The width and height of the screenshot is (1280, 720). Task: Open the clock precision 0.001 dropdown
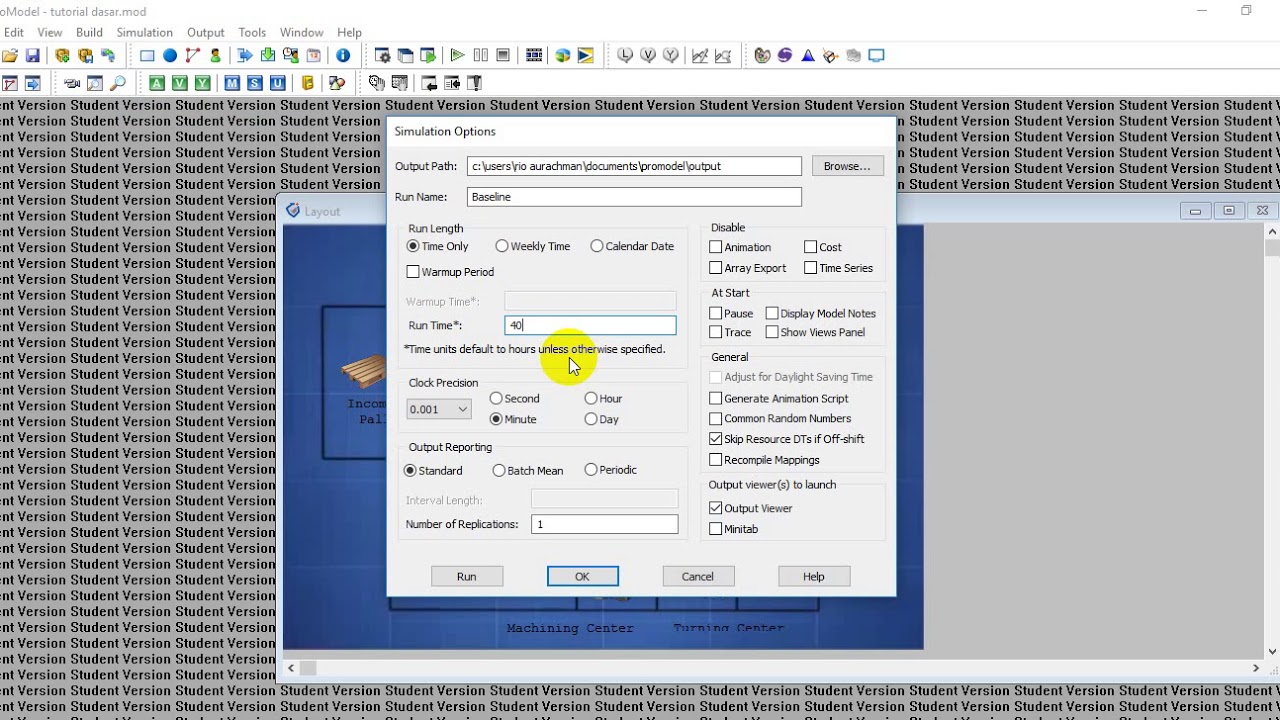tap(439, 409)
